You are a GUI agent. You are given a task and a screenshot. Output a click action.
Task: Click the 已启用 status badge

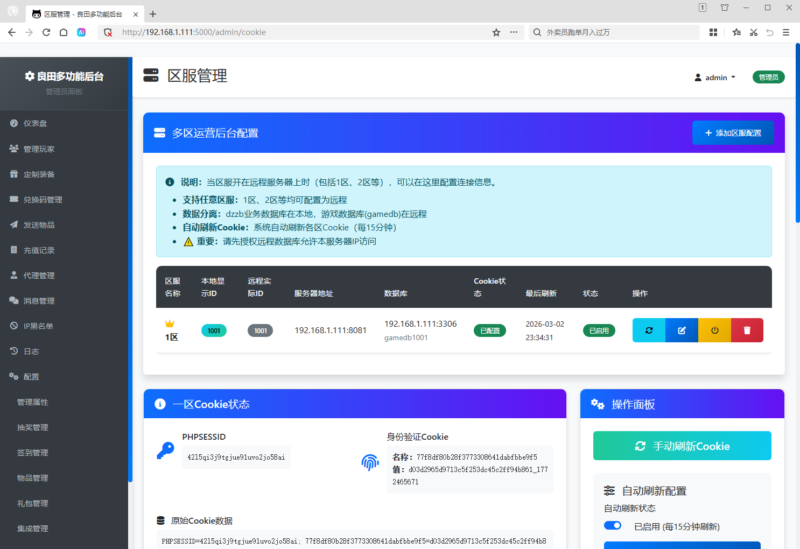pos(599,331)
